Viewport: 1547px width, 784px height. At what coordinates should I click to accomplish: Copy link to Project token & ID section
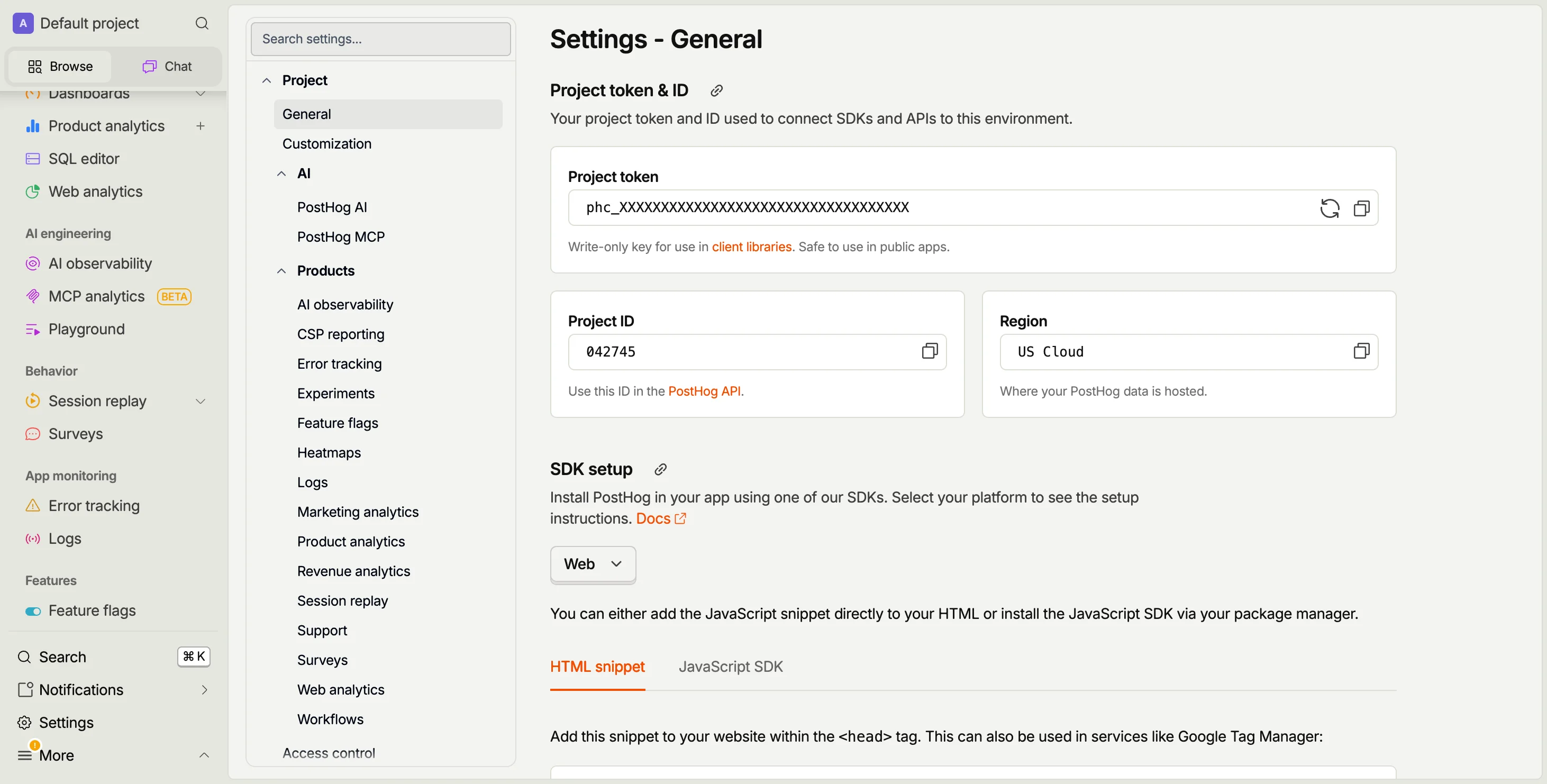coord(716,90)
